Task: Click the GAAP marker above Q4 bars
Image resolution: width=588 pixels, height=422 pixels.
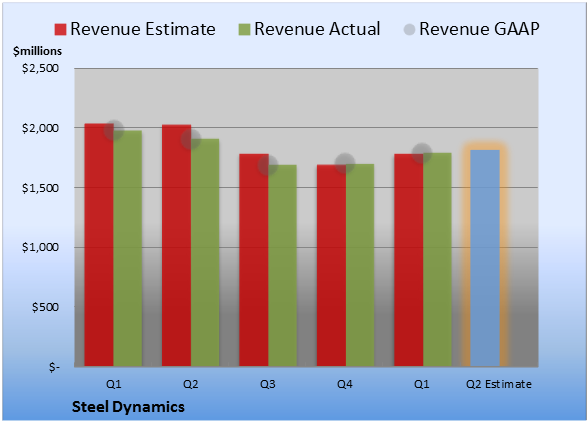Action: point(345,163)
